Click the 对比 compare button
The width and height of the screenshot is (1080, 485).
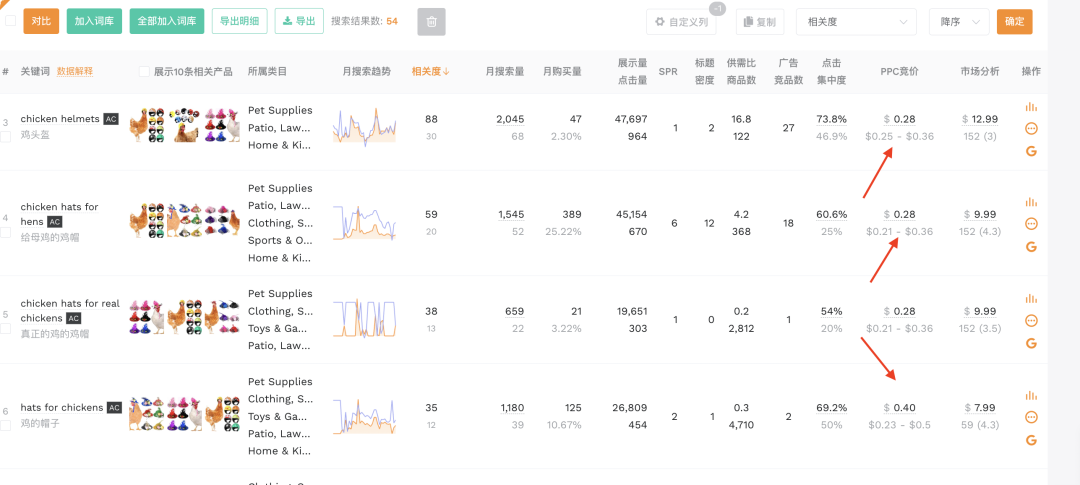click(x=41, y=21)
